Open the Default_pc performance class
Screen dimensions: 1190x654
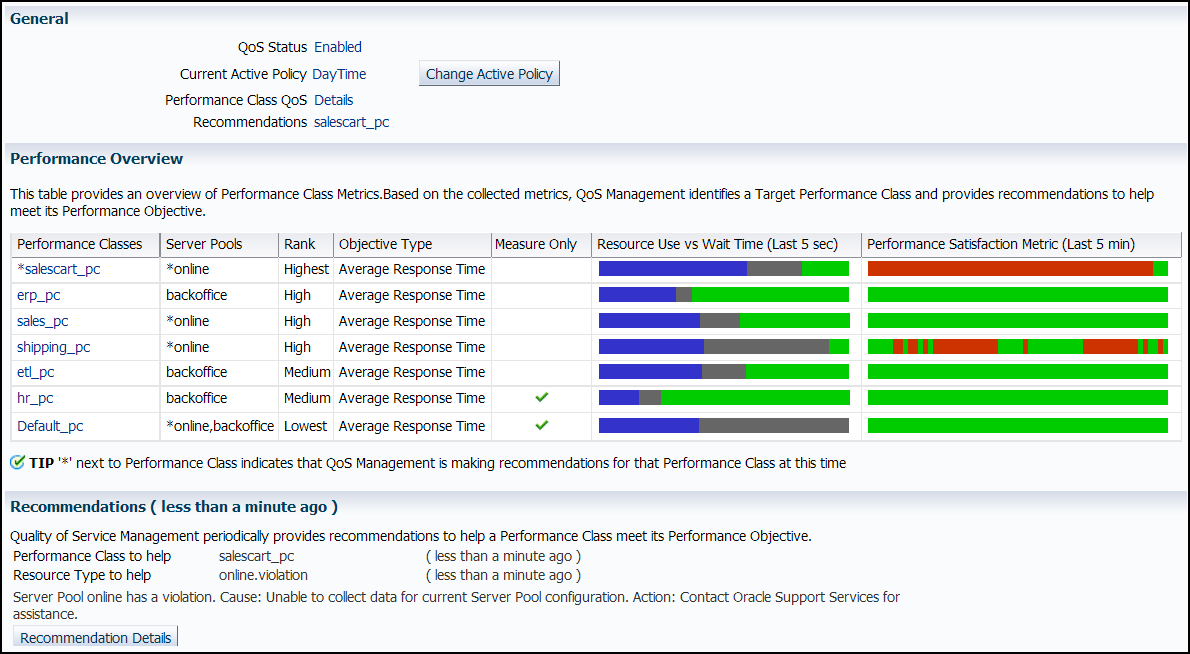coord(50,426)
